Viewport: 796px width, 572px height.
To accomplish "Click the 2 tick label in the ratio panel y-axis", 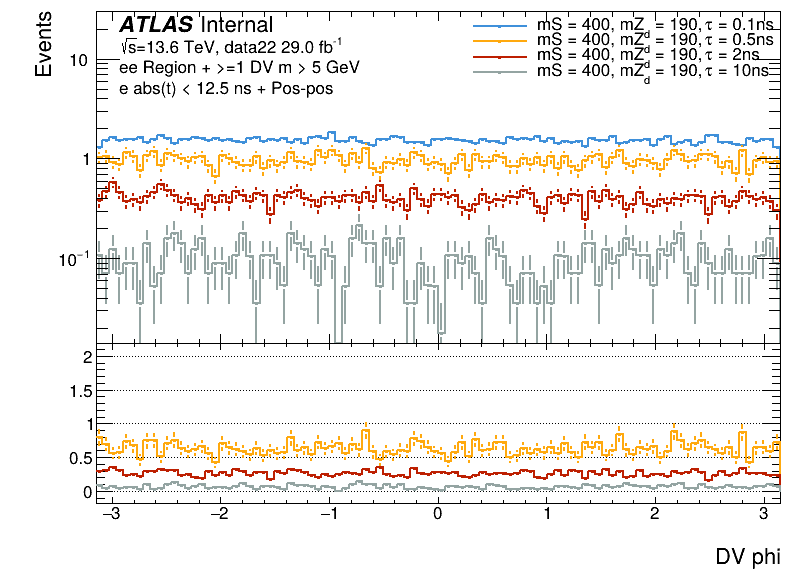I will 88,357.
